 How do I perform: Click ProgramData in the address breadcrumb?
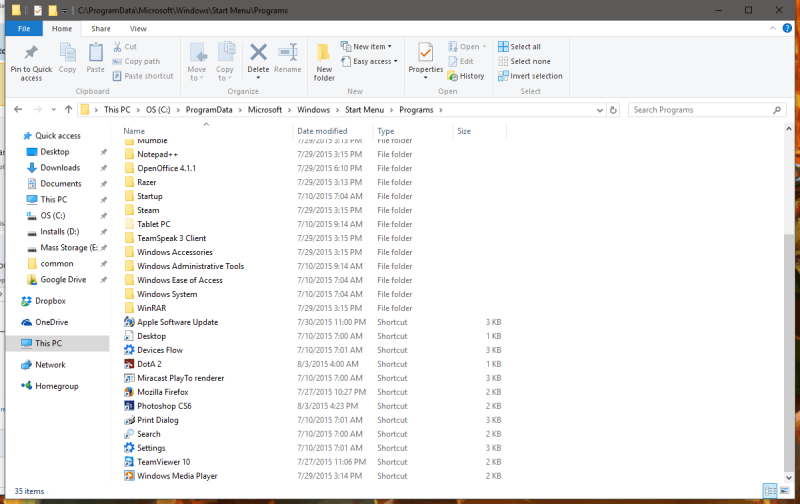209,110
